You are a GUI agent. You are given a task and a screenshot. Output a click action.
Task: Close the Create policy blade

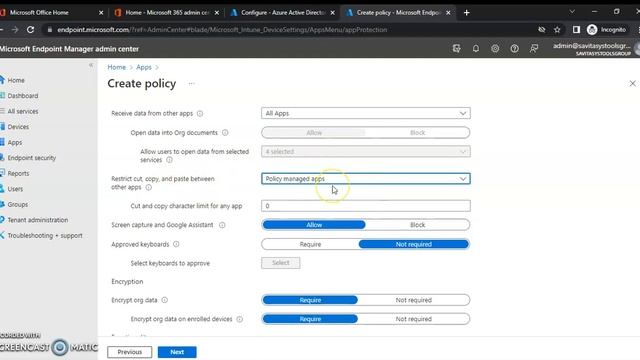point(632,83)
